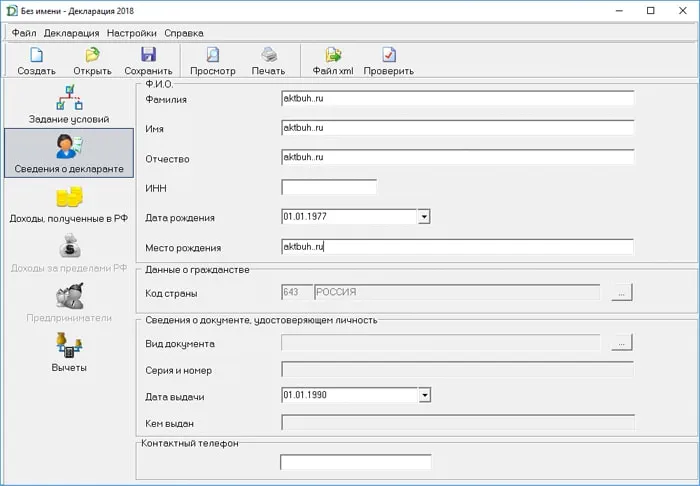Click the browse button next to Вид документа

point(623,343)
